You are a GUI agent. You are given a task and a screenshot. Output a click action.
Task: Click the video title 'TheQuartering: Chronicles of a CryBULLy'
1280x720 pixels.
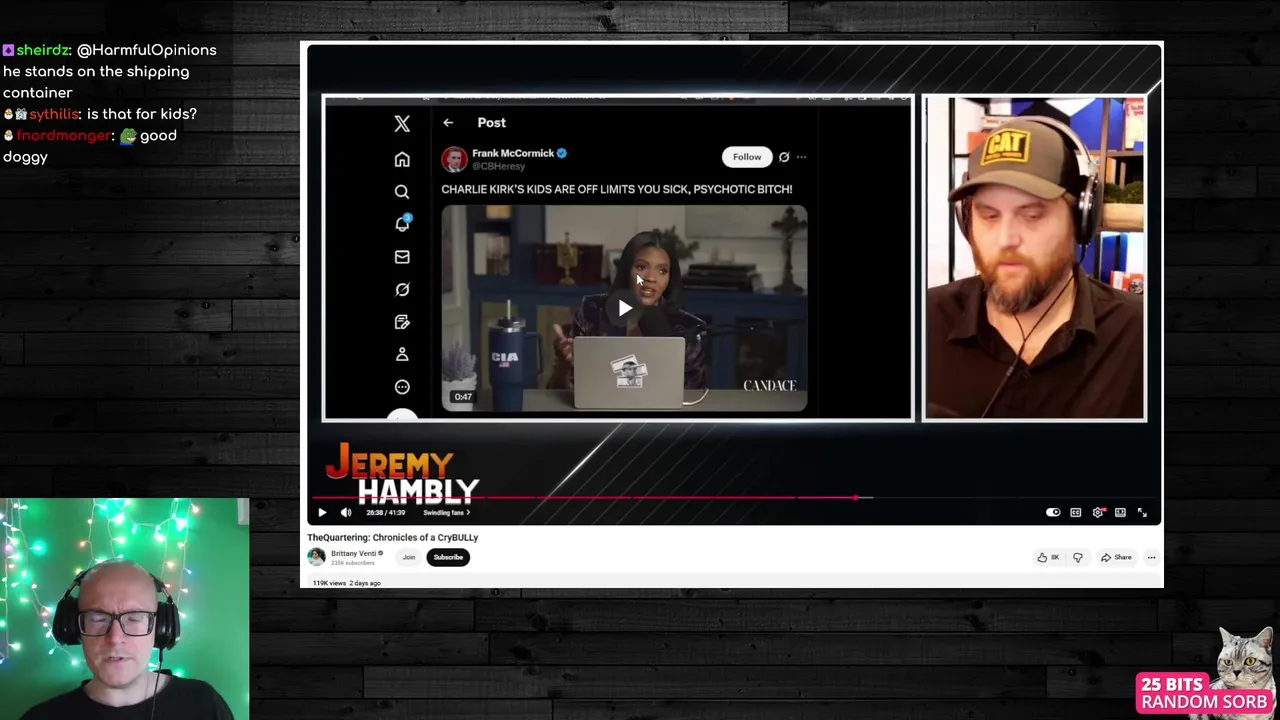(x=393, y=537)
